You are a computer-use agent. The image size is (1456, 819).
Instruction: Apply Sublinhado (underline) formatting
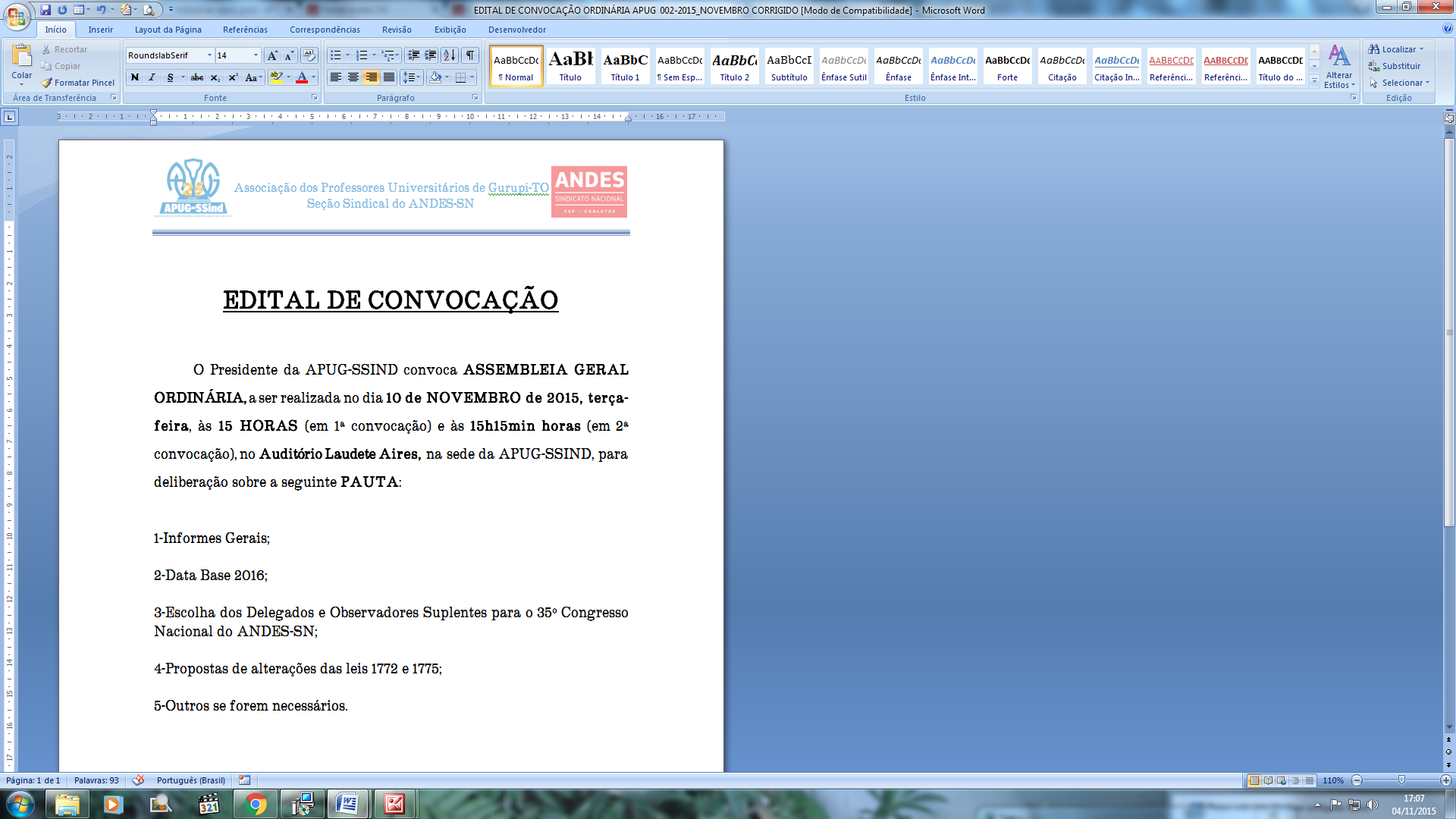[x=171, y=77]
